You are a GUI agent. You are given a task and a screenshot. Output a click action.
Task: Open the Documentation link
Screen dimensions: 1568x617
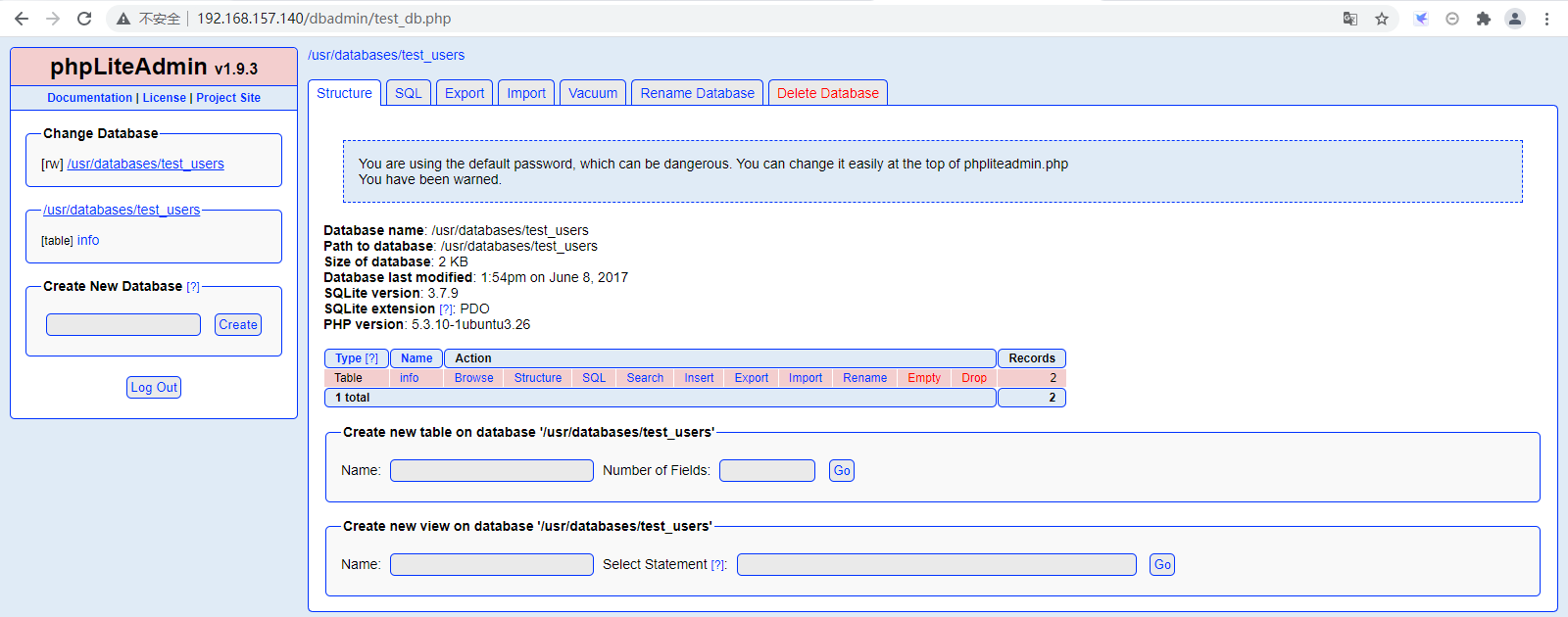tap(89, 98)
